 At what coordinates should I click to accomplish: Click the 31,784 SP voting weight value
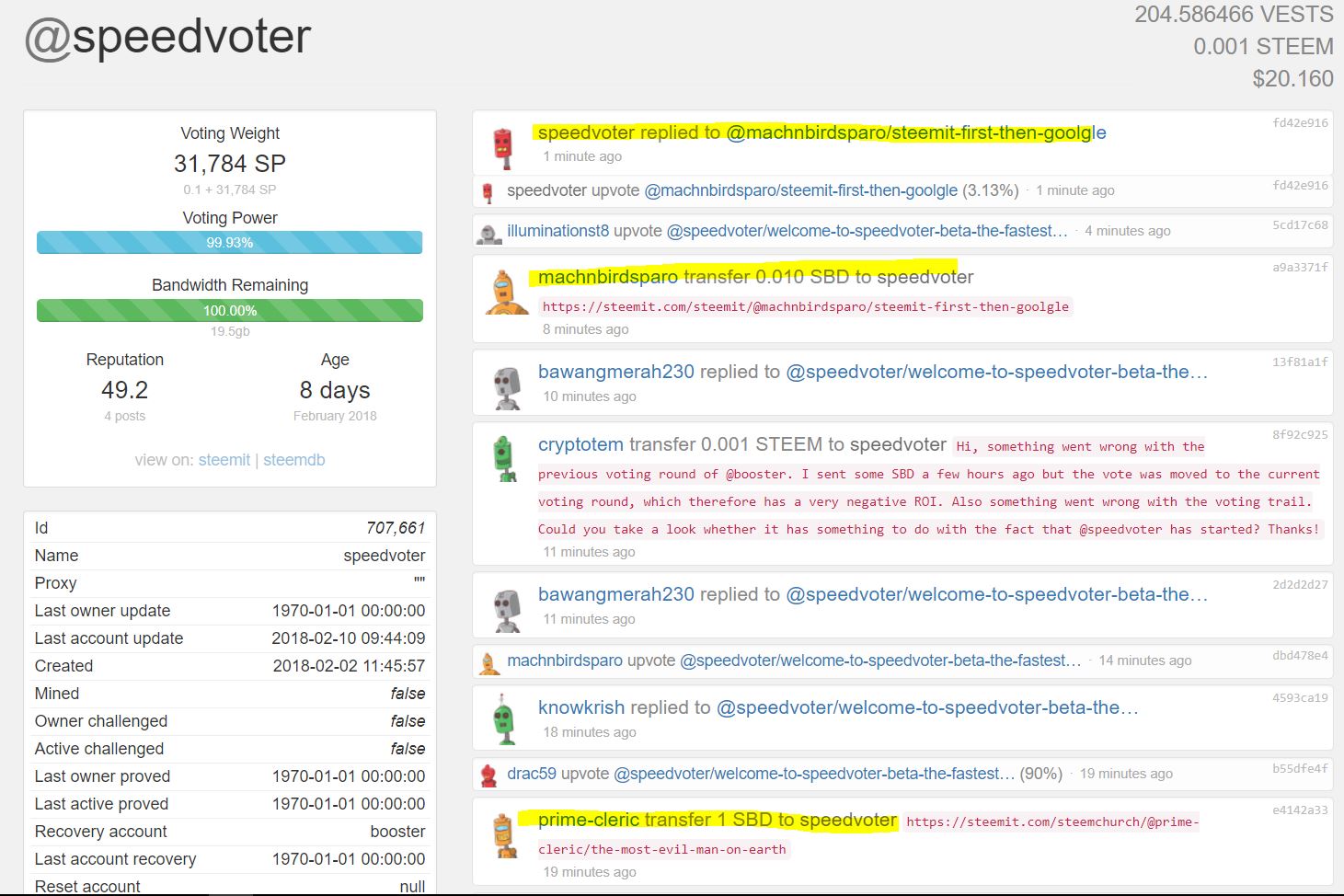click(230, 164)
